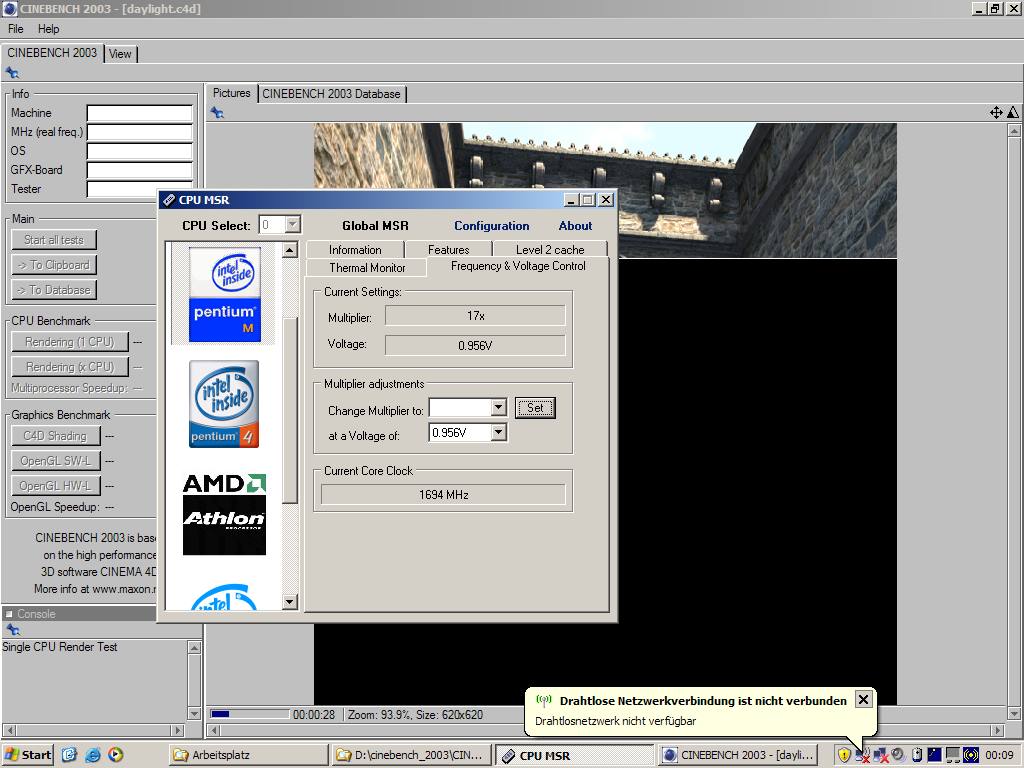This screenshot has height=768, width=1024.
Task: Click the Current Core Clock value 1694 MHz
Action: (x=443, y=494)
